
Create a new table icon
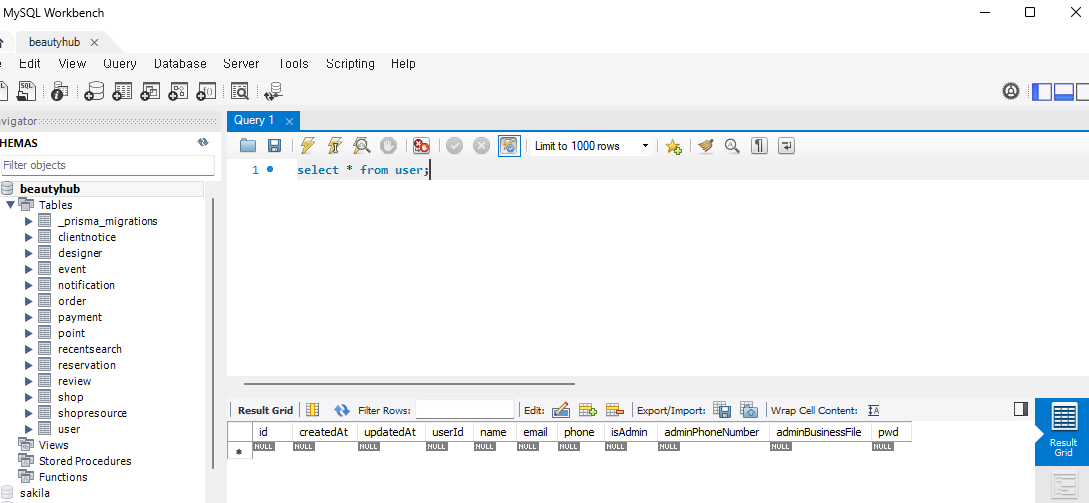[x=122, y=91]
